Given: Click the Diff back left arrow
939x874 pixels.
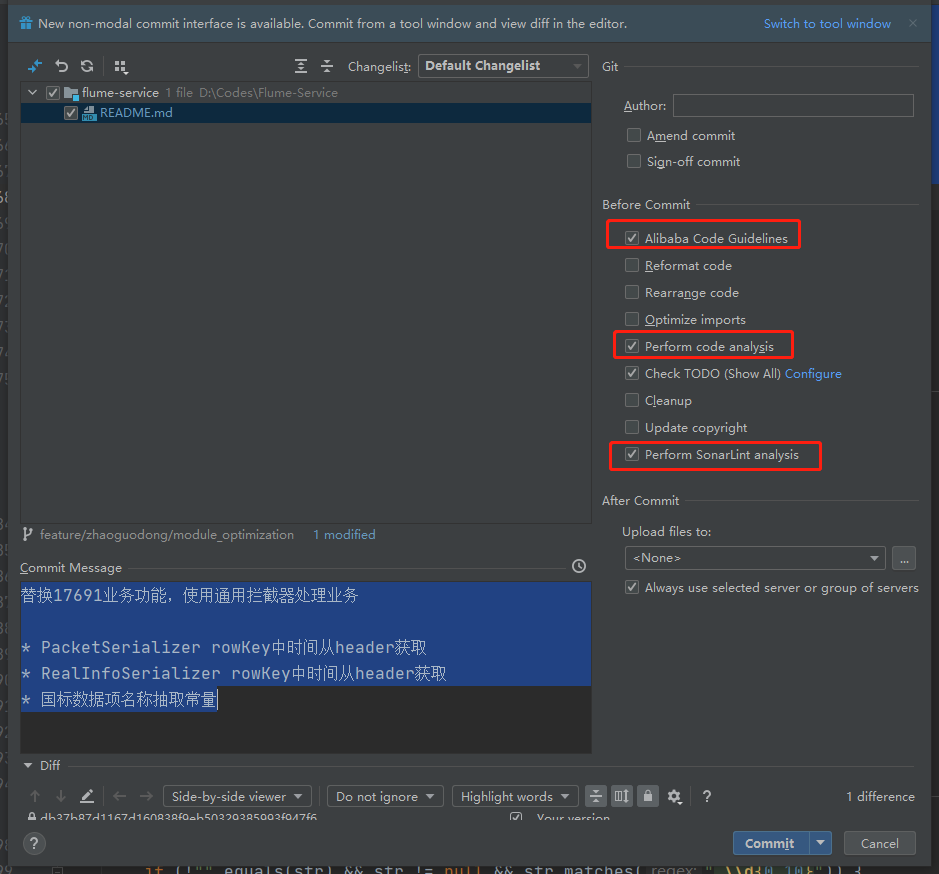Looking at the screenshot, I should click(120, 796).
